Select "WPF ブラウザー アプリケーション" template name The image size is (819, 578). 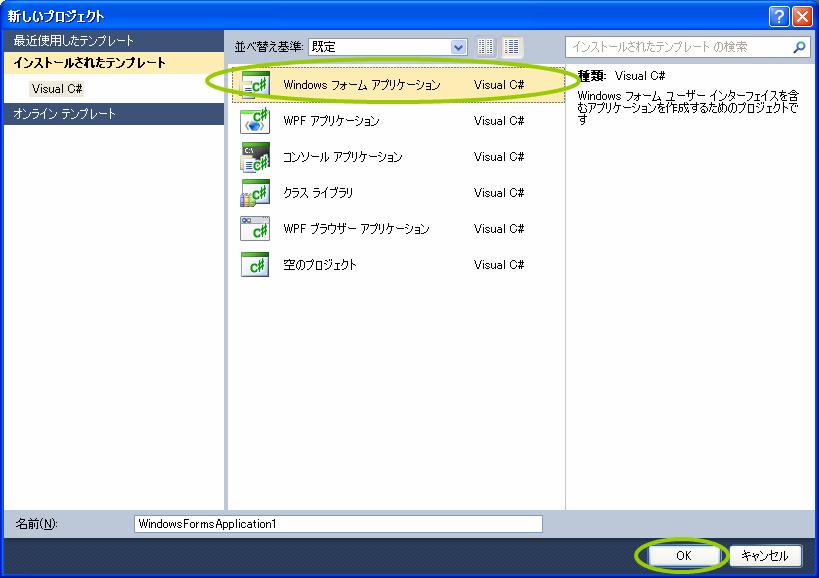click(356, 229)
